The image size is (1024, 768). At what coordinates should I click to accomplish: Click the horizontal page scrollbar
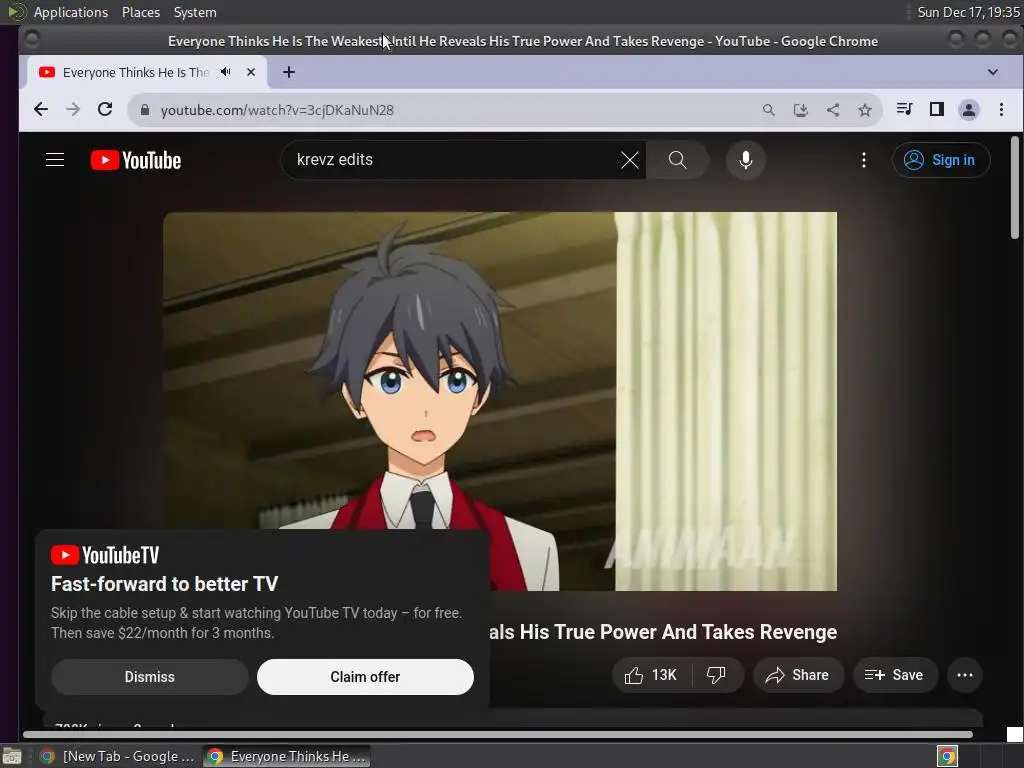(x=498, y=734)
